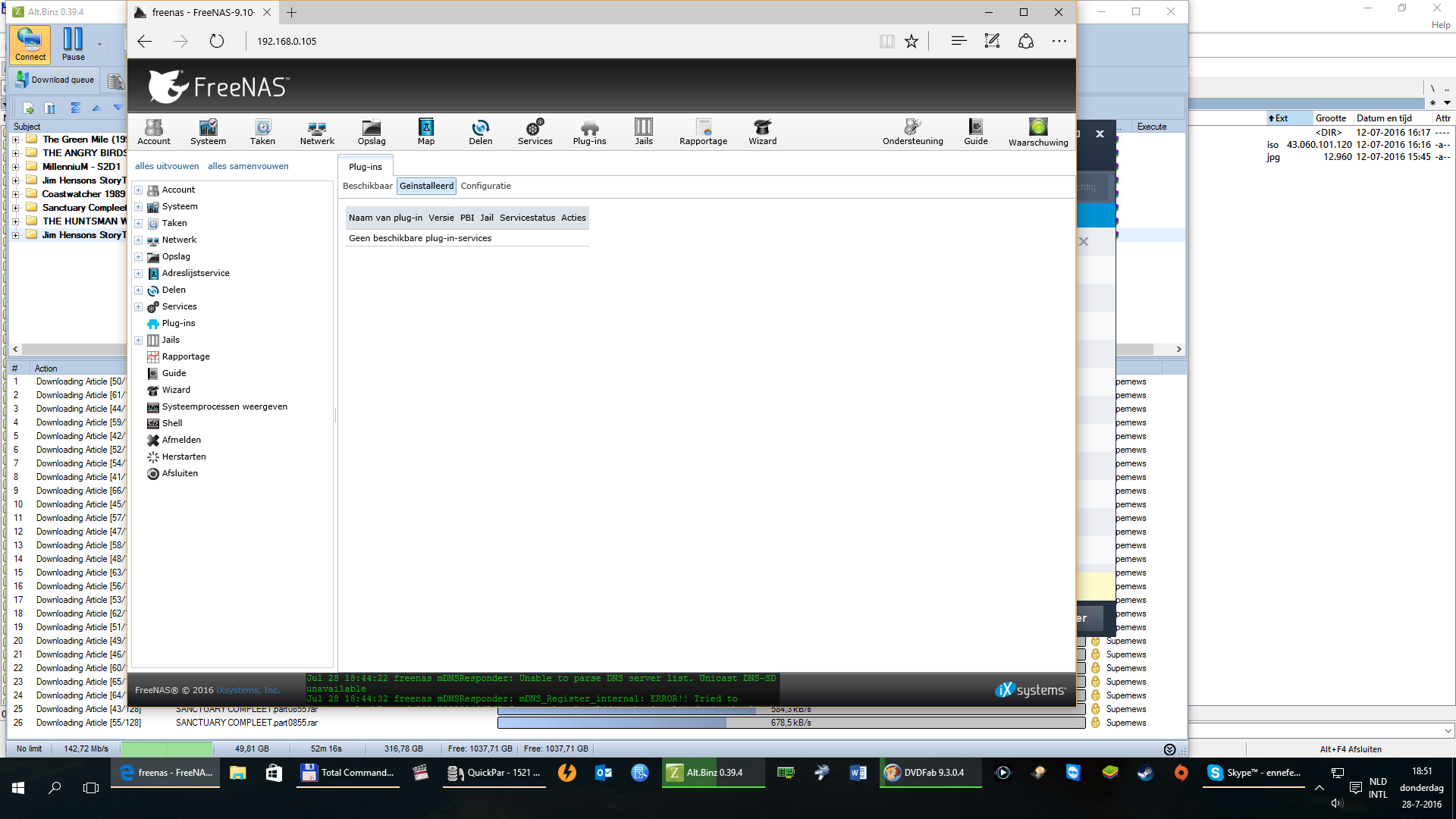Image resolution: width=1456 pixels, height=819 pixels.
Task: Open the Netwerk toolbar icon
Action: click(x=317, y=131)
